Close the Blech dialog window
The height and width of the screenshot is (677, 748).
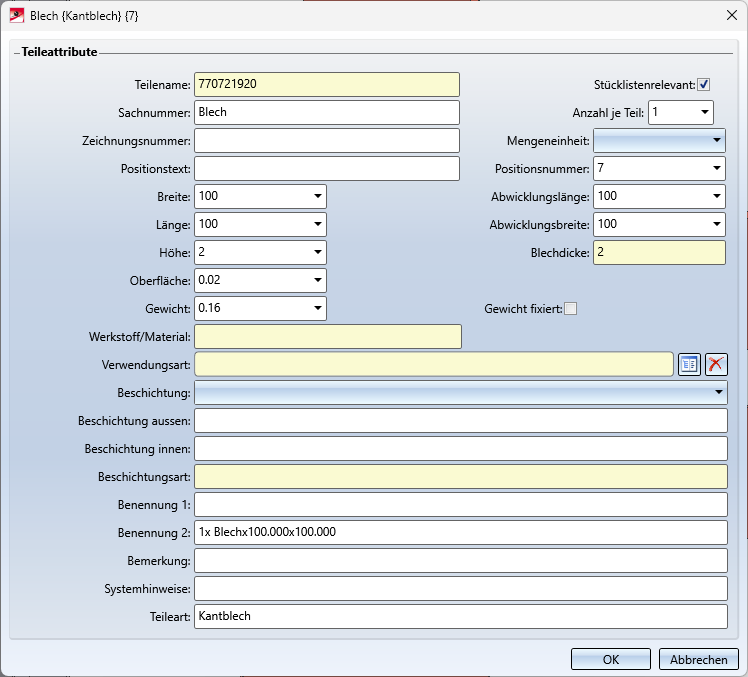tap(726, 14)
